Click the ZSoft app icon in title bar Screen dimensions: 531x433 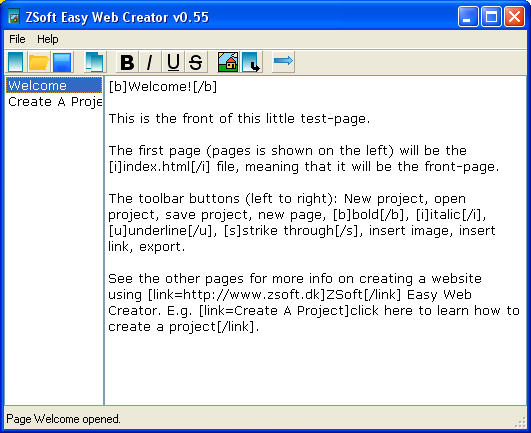[14, 17]
